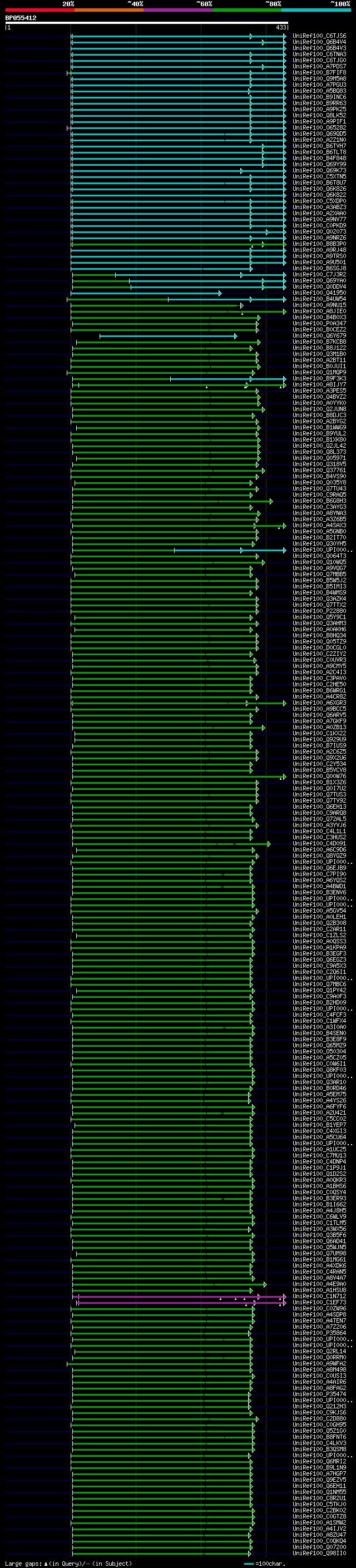Click the query end position label 433
Image resolution: width=356 pixels, height=1568 pixels.
(281, 27)
